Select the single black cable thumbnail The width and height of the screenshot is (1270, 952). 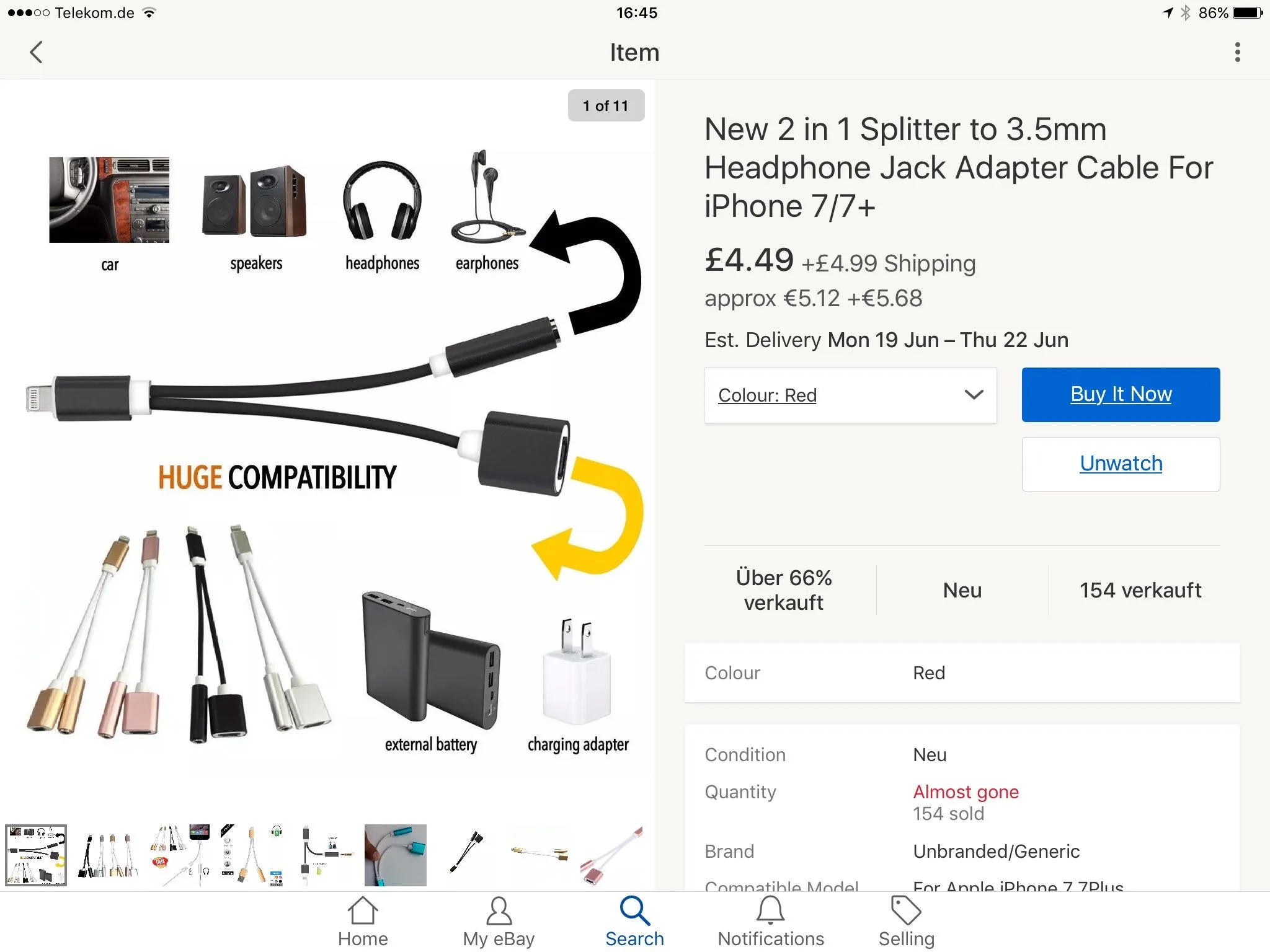pyautogui.click(x=468, y=855)
